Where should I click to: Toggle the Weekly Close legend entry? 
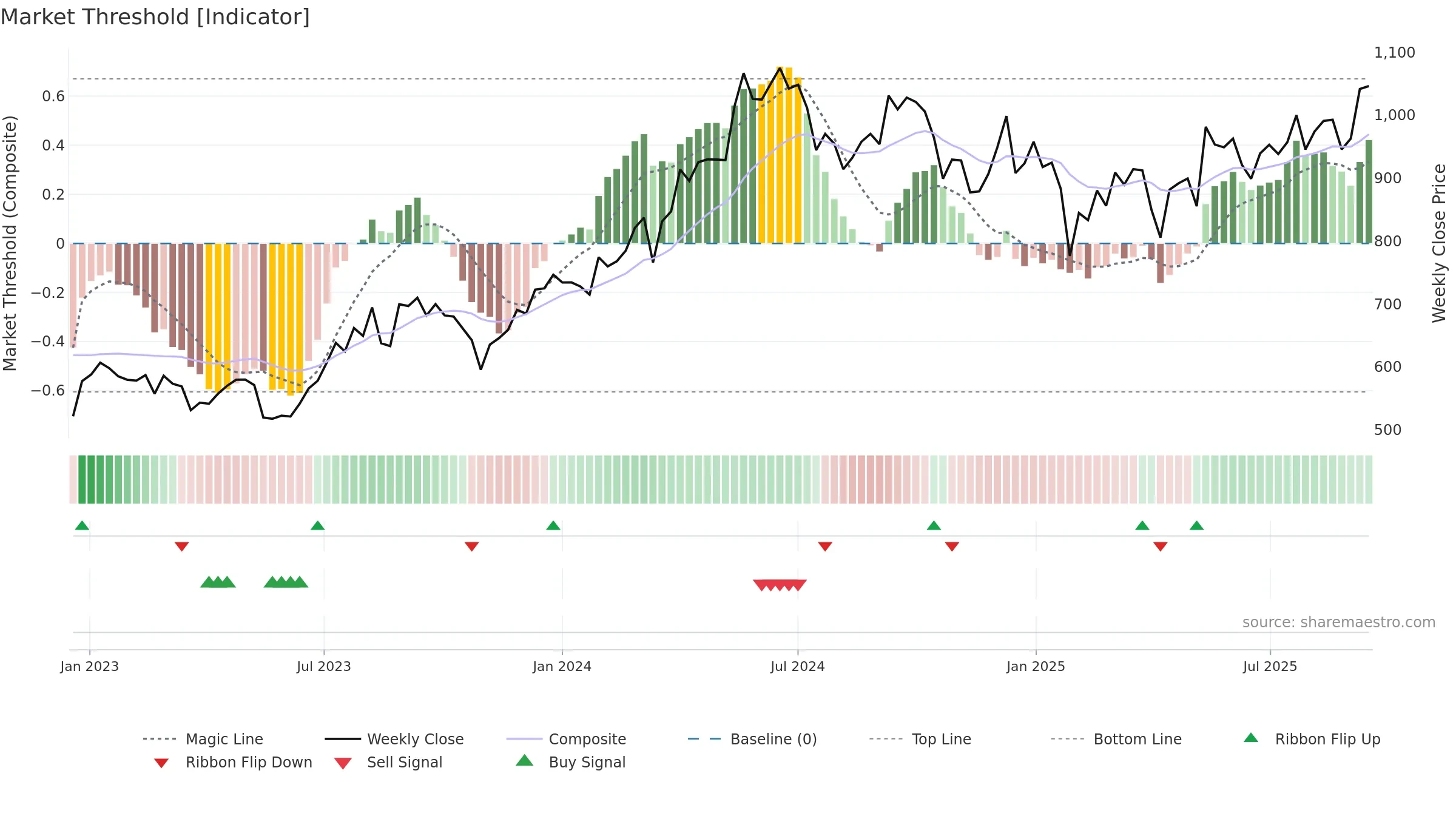pos(394,739)
